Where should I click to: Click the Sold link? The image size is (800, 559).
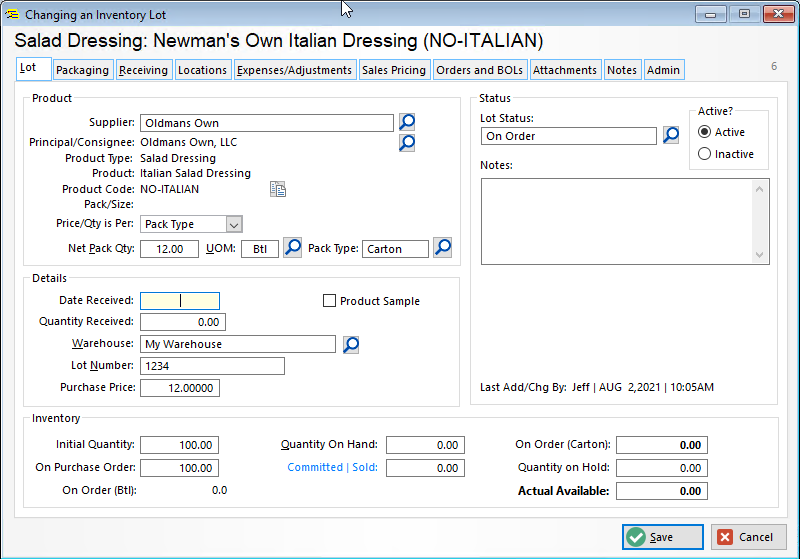[x=365, y=467]
